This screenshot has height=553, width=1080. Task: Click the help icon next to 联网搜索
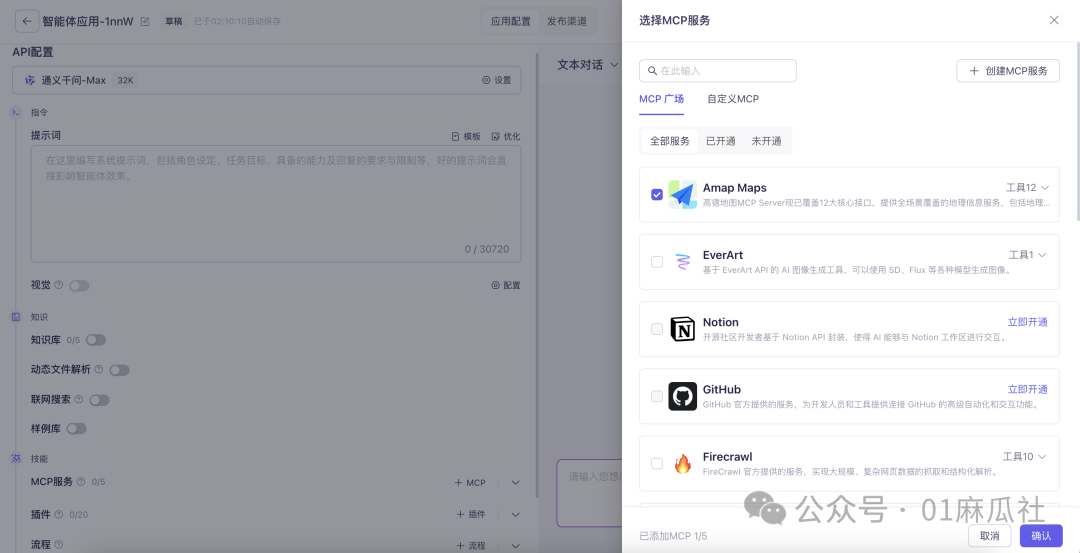(x=79, y=399)
